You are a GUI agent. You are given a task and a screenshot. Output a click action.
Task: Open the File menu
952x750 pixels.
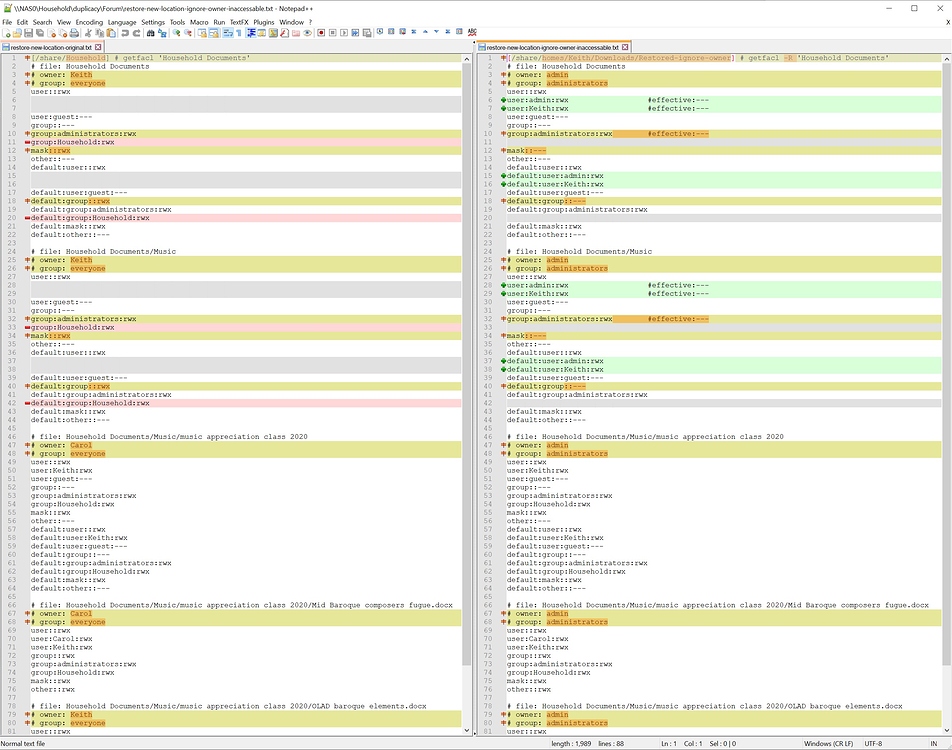pos(7,22)
